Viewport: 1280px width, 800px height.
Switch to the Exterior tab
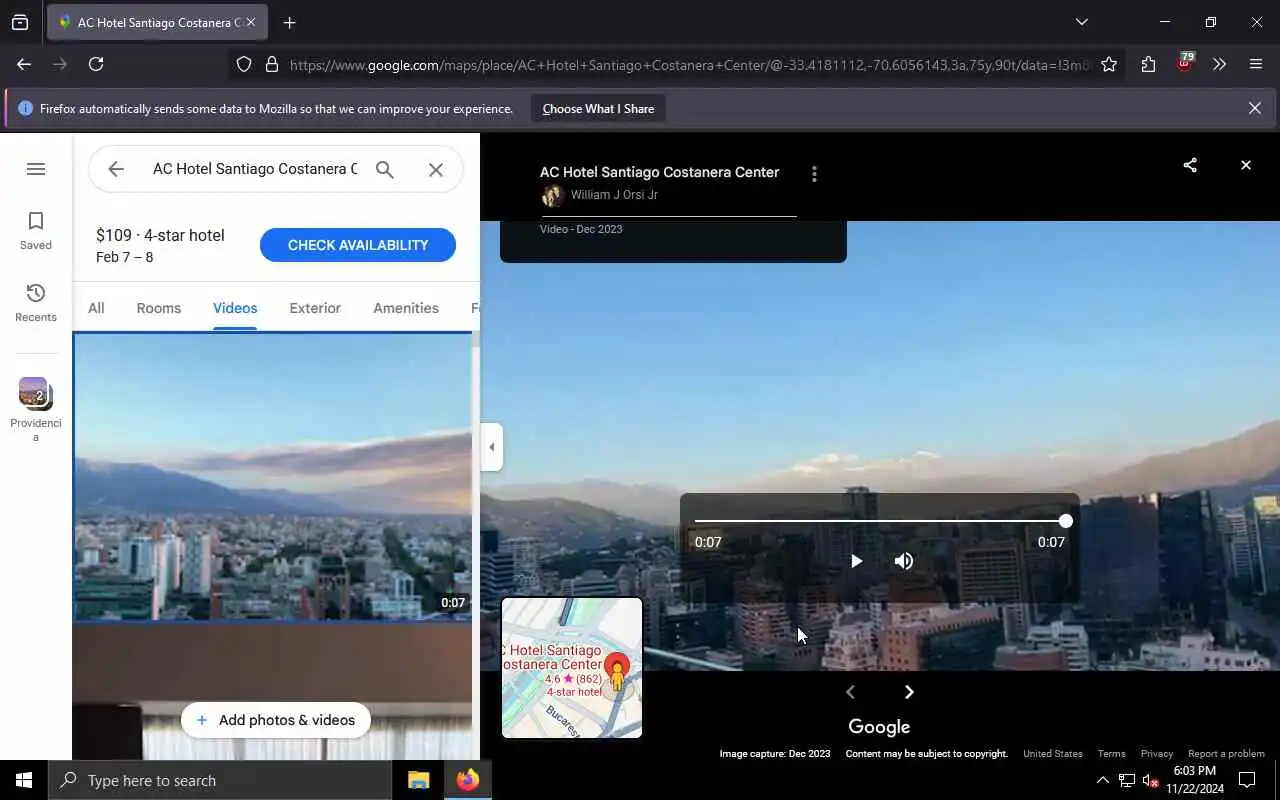315,308
